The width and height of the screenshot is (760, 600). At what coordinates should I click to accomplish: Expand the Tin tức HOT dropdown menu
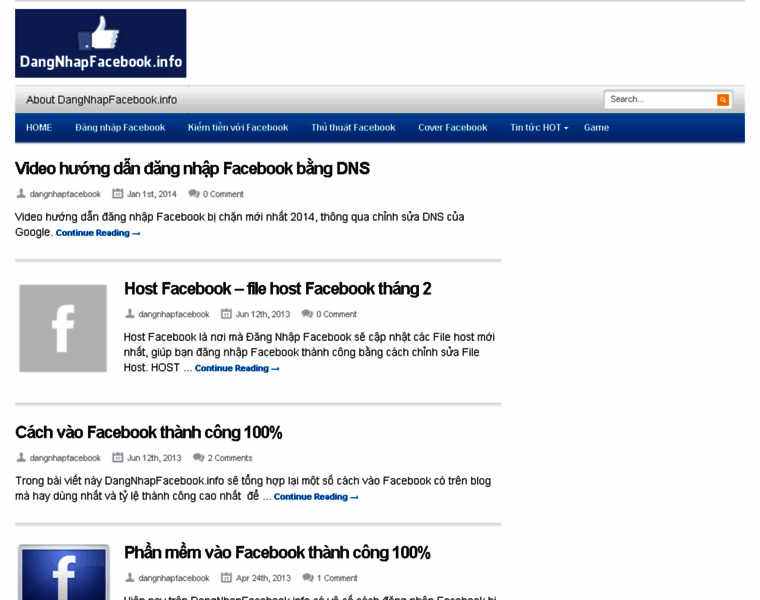(x=539, y=127)
